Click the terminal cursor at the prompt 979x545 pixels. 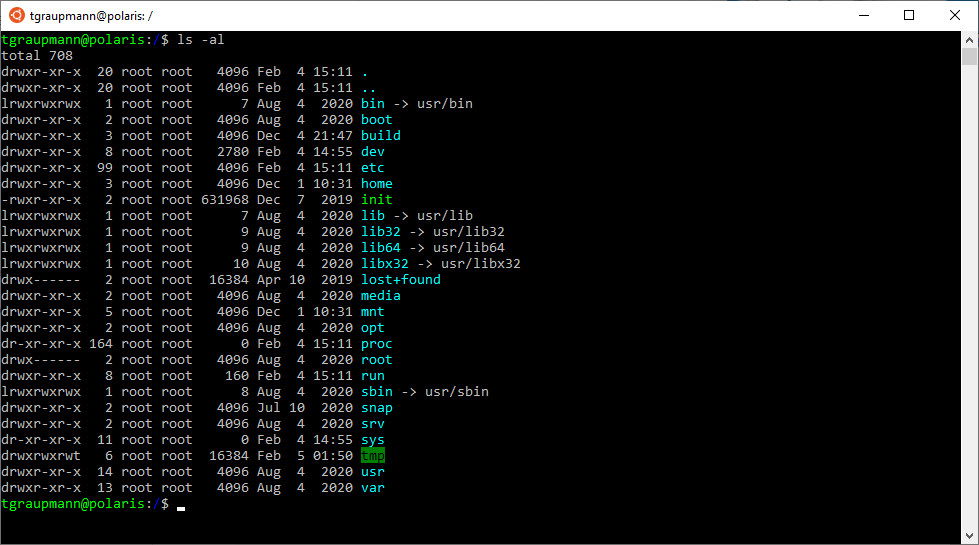click(181, 509)
